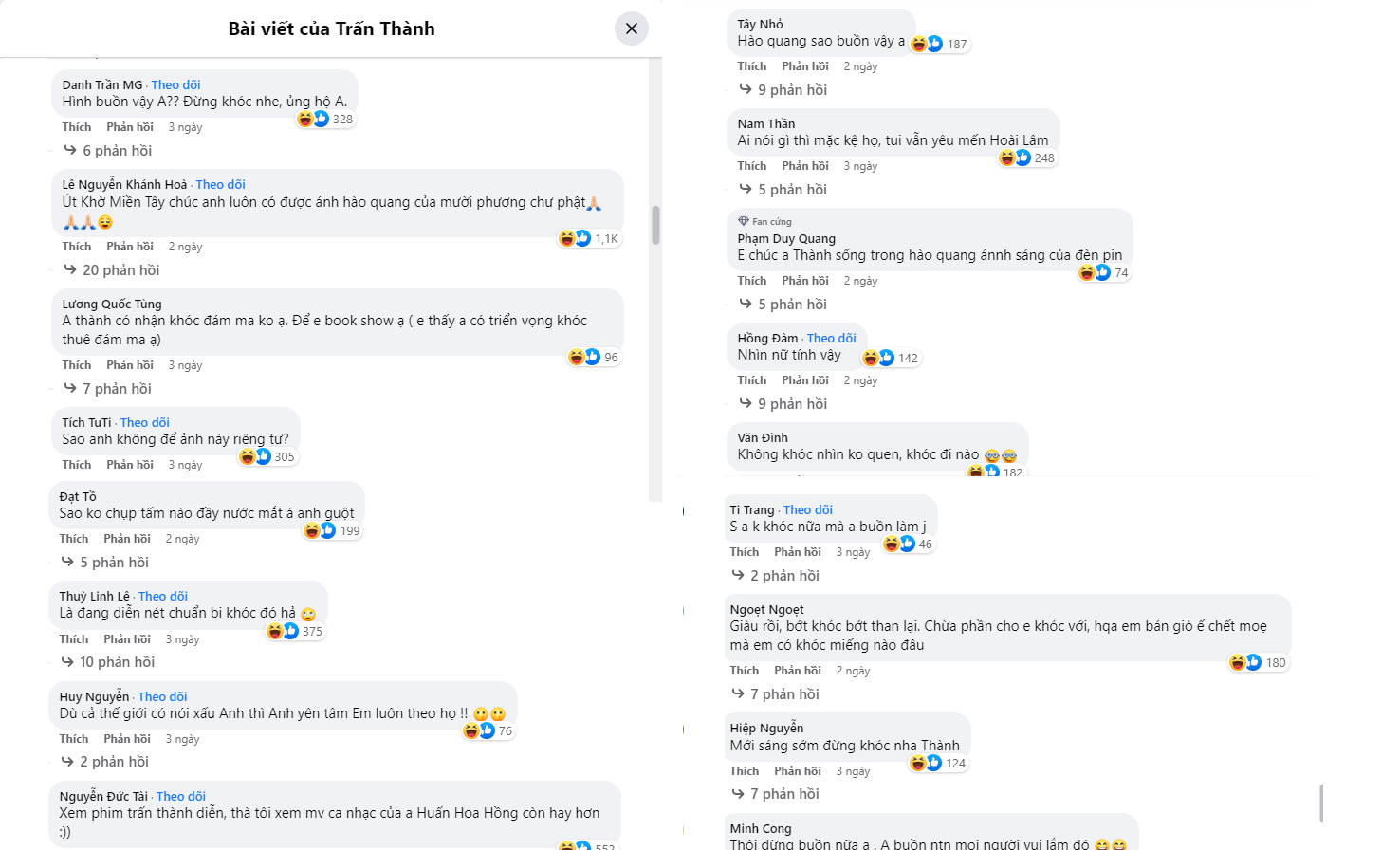Viewport: 1400px width, 850px height.
Task: Close the Bài viết của Trấn Thành dialog
Action: 632,28
